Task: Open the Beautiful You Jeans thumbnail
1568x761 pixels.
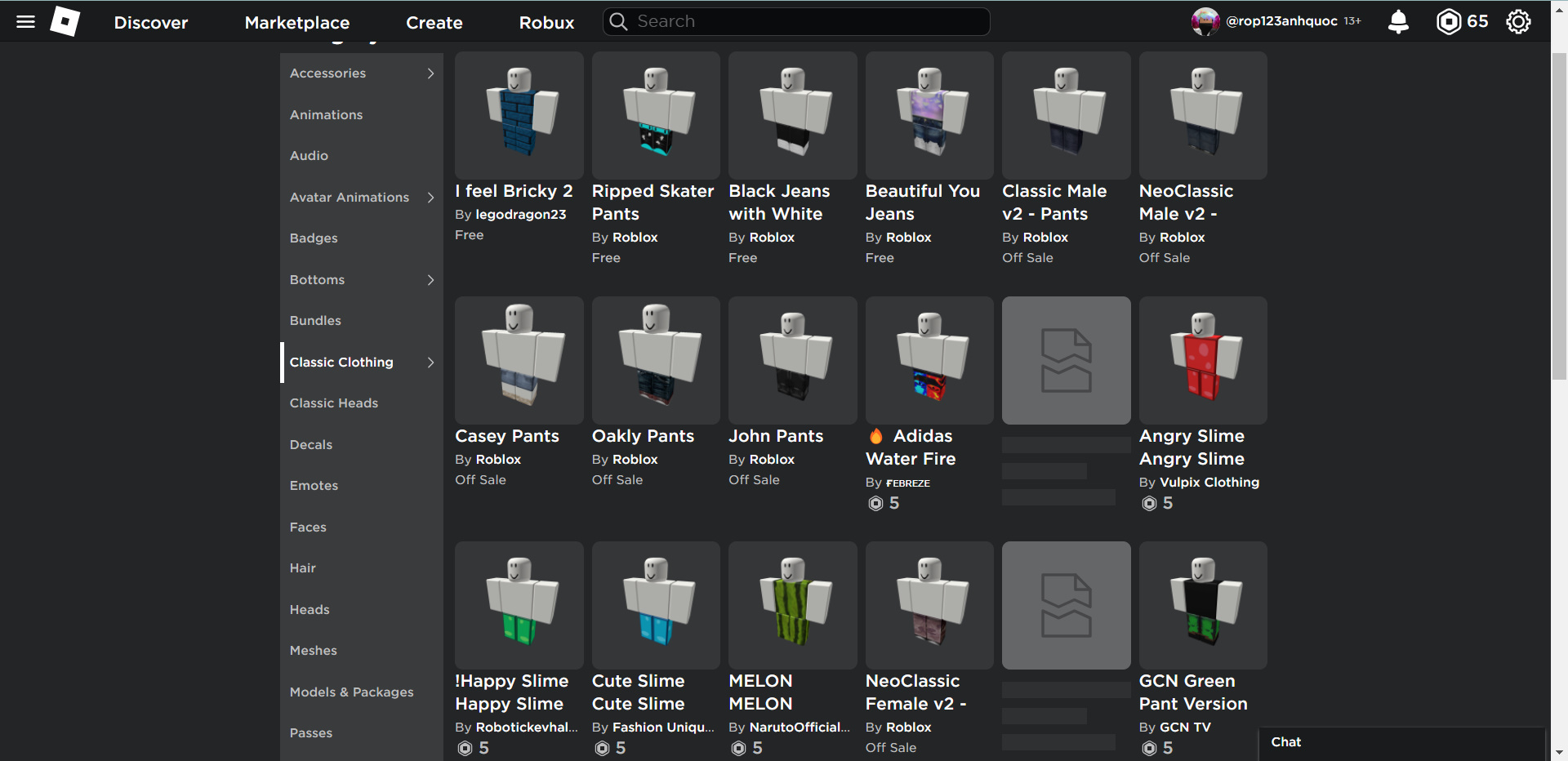Action: coord(929,115)
